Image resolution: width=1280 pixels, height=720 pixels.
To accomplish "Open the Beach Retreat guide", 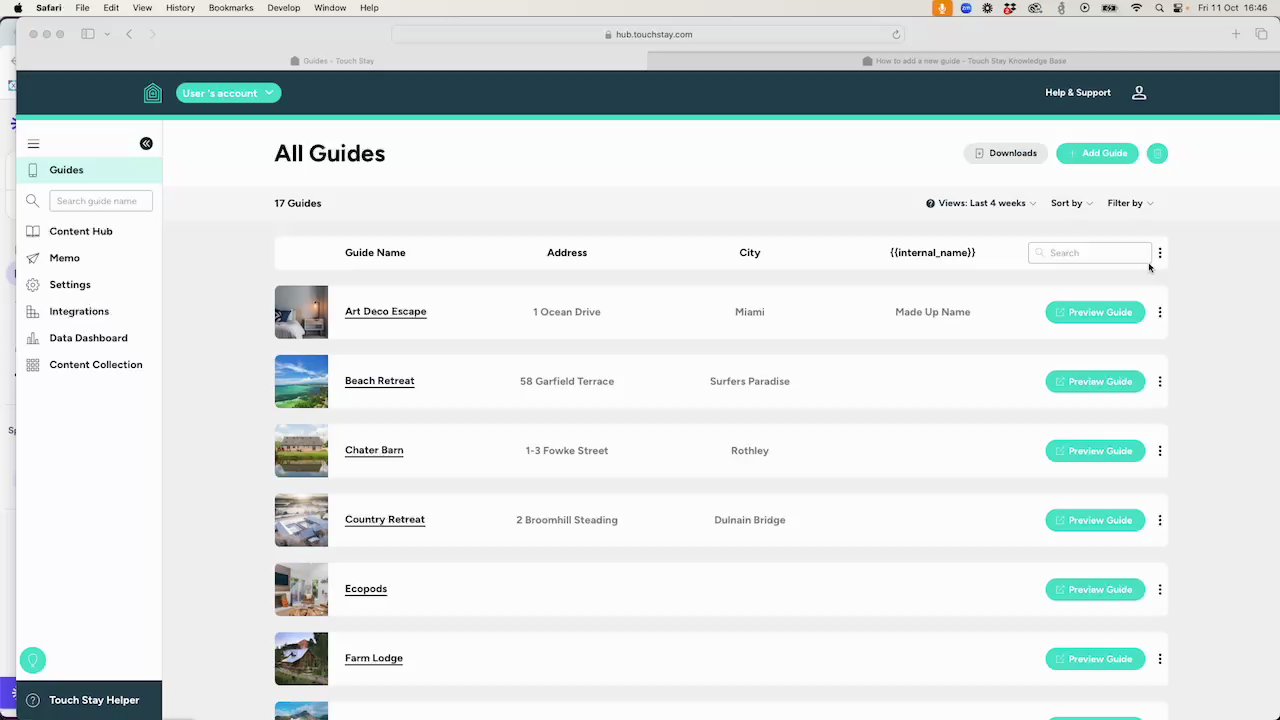I will click(x=379, y=381).
